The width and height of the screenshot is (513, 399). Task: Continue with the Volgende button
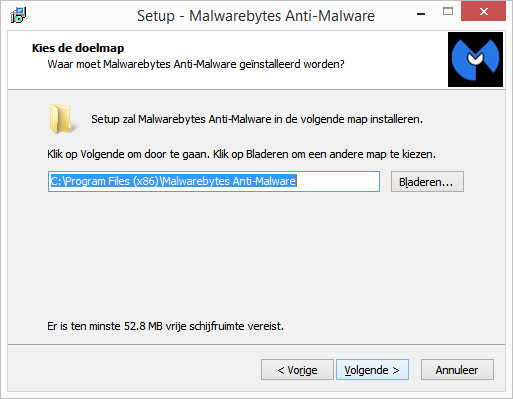point(372,370)
